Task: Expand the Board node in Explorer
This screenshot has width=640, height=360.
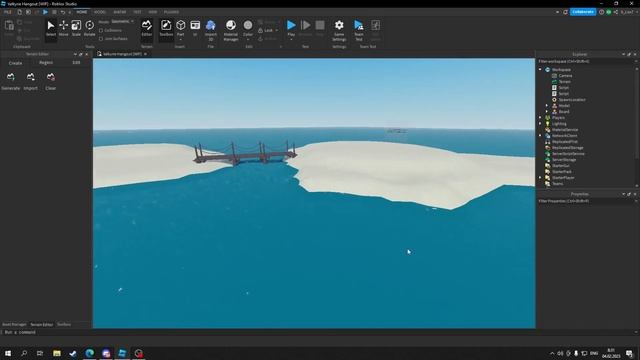Action: [547, 111]
